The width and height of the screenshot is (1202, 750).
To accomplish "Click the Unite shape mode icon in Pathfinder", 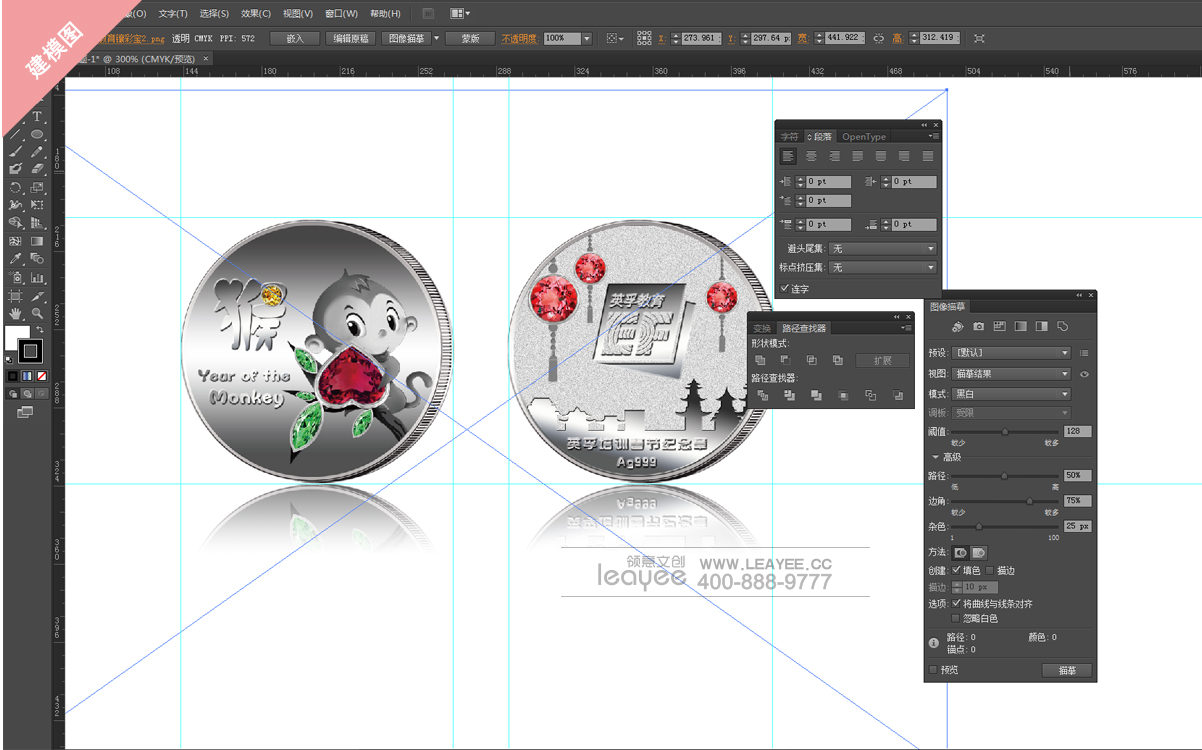I will click(x=760, y=360).
